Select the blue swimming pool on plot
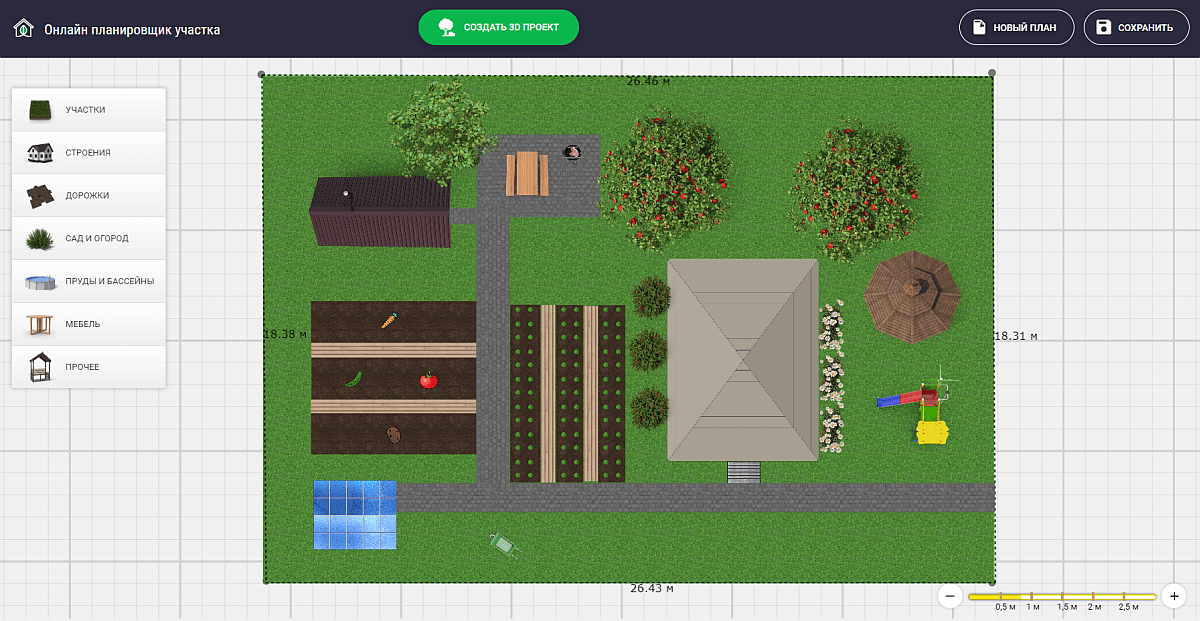 (354, 515)
